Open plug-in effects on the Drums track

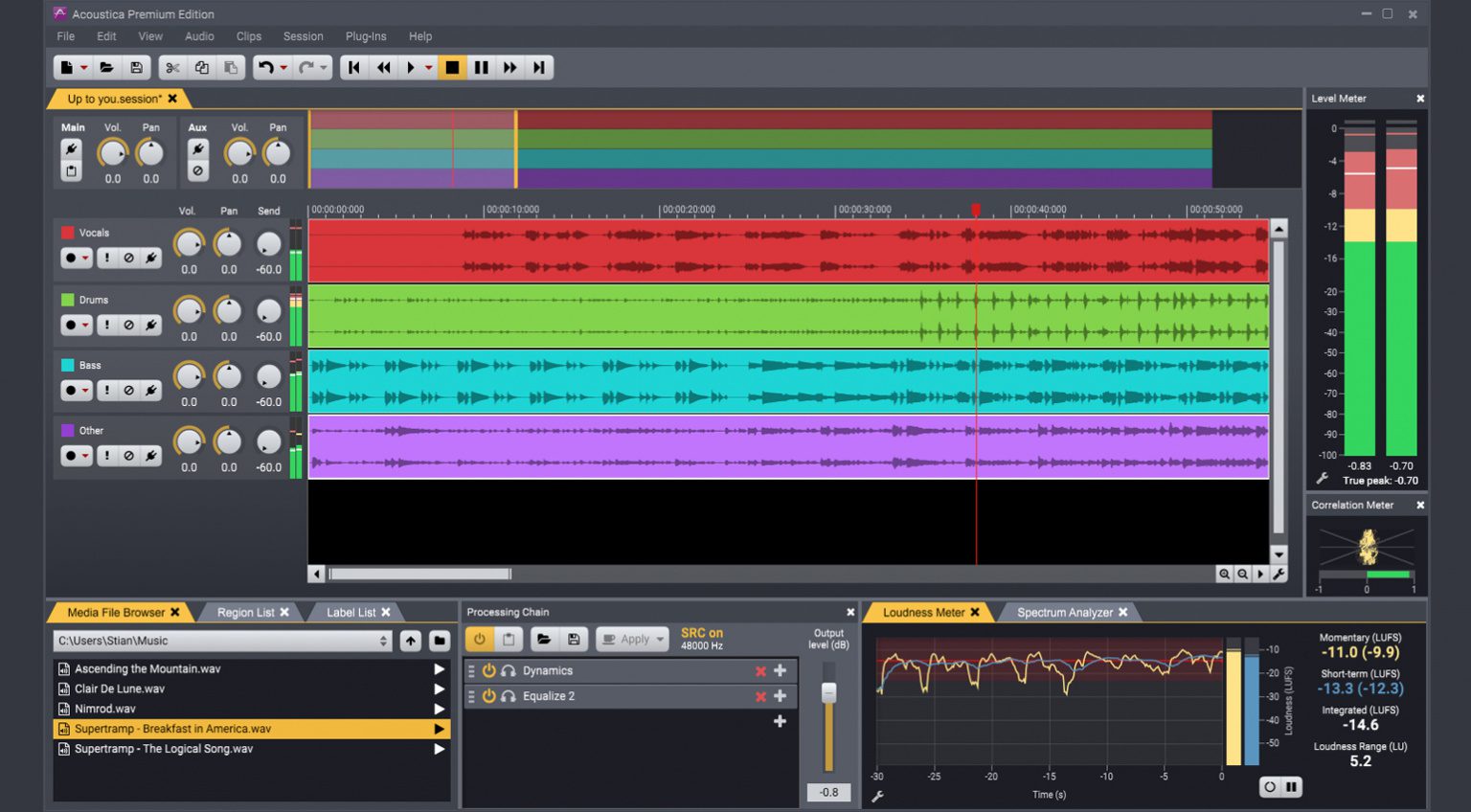151,325
